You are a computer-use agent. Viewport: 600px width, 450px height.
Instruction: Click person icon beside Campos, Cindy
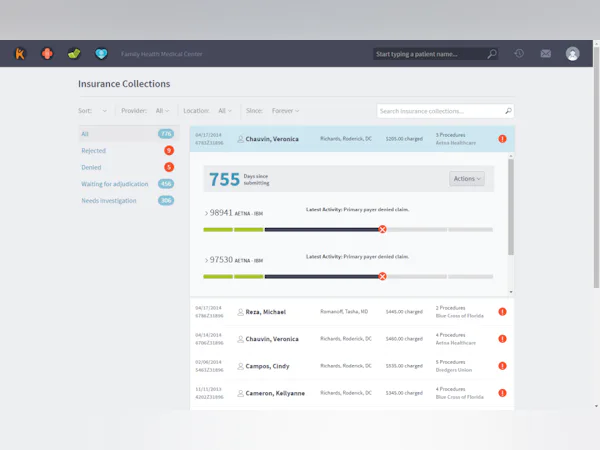pyautogui.click(x=240, y=366)
